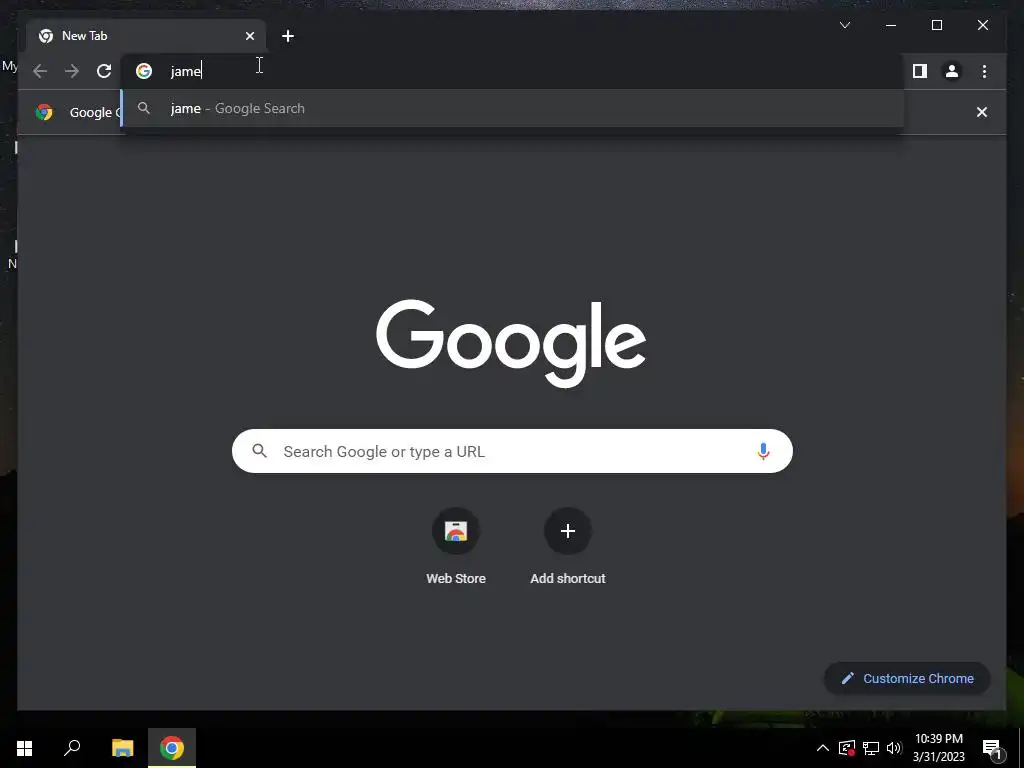This screenshot has width=1024, height=768.
Task: Select the New Tab browser tab
Action: (146, 36)
